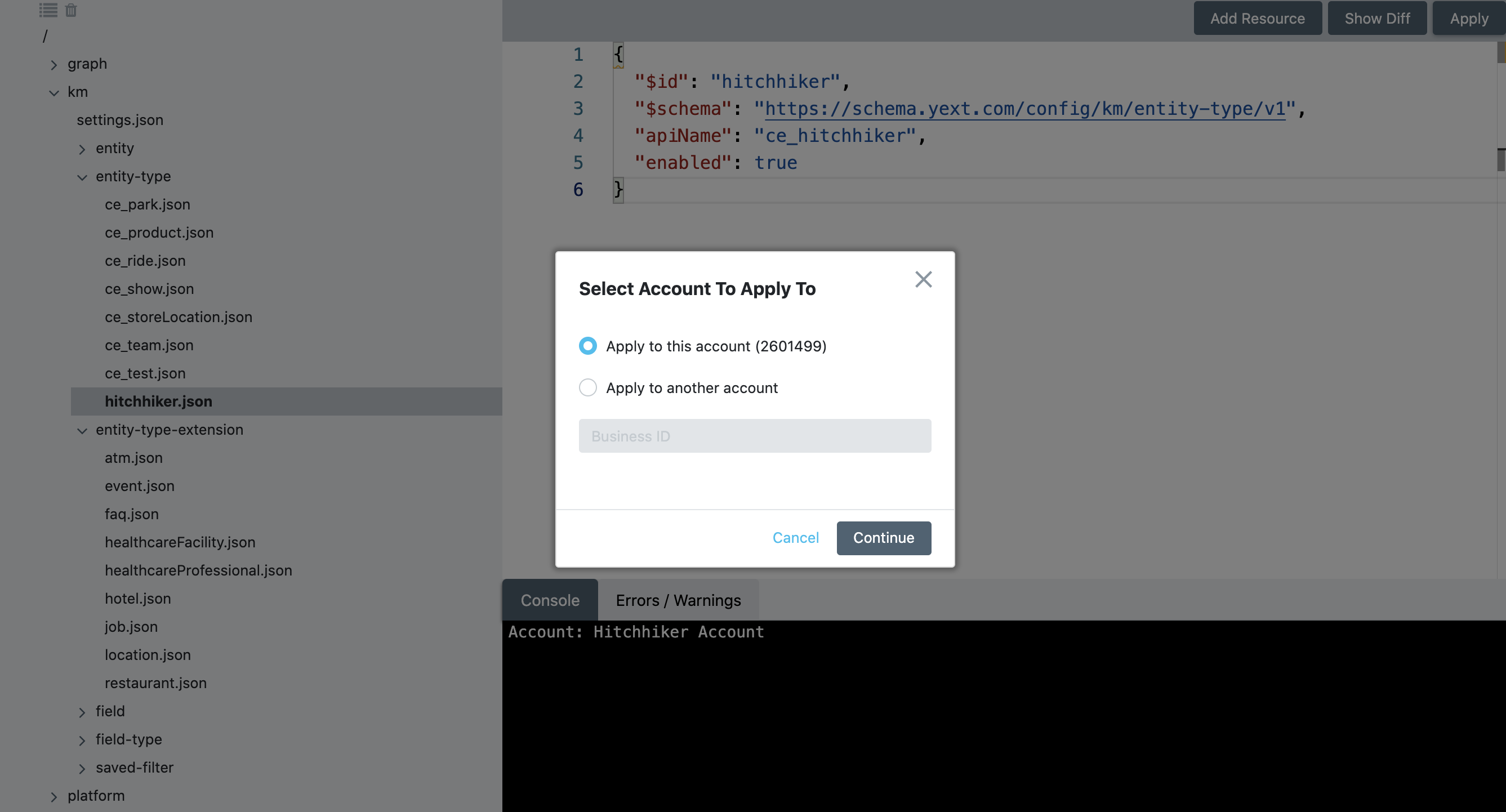Open job.json file
1506x812 pixels.
[131, 627]
